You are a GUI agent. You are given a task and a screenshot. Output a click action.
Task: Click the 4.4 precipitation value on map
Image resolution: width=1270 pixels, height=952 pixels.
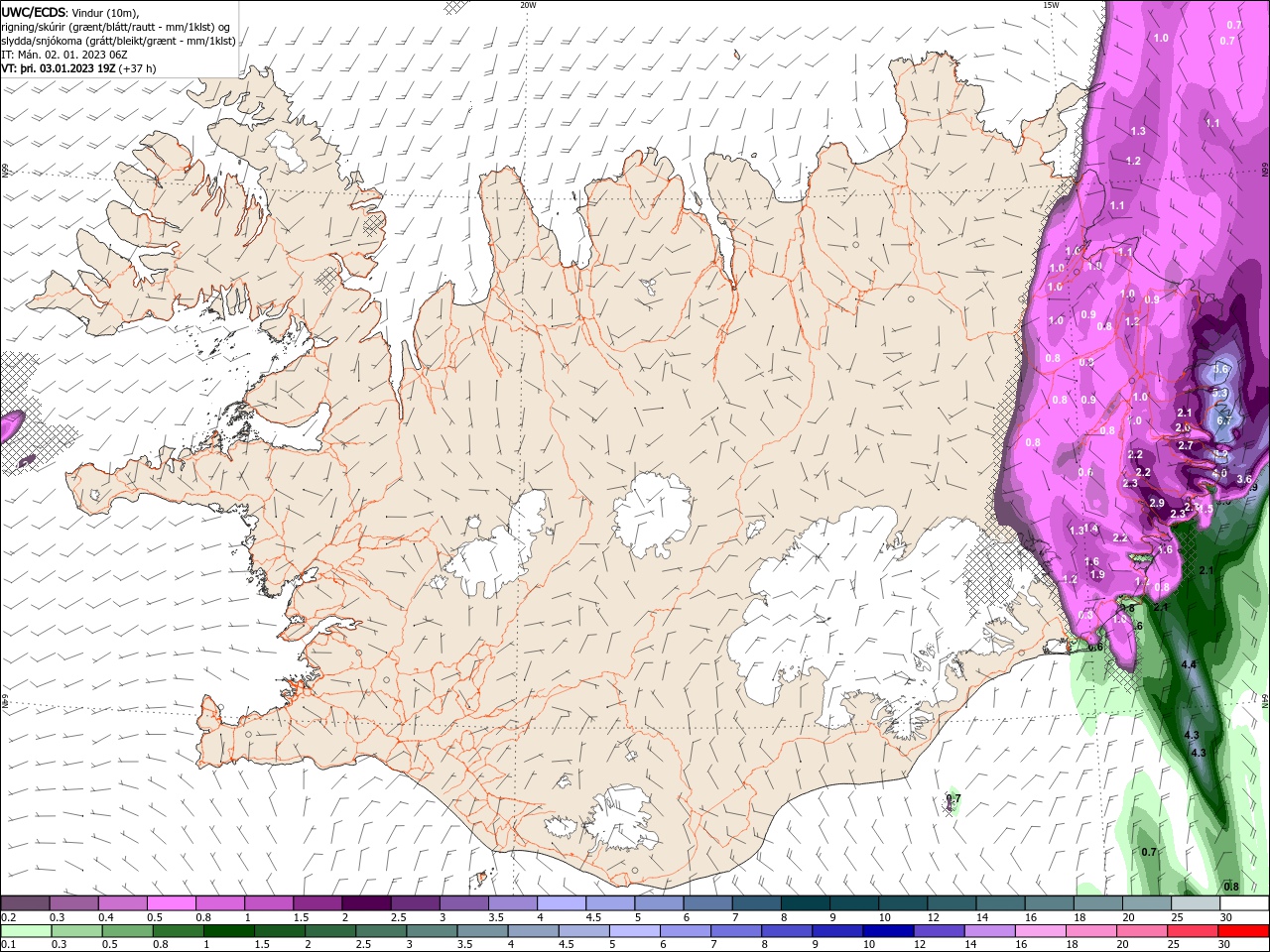point(1188,663)
